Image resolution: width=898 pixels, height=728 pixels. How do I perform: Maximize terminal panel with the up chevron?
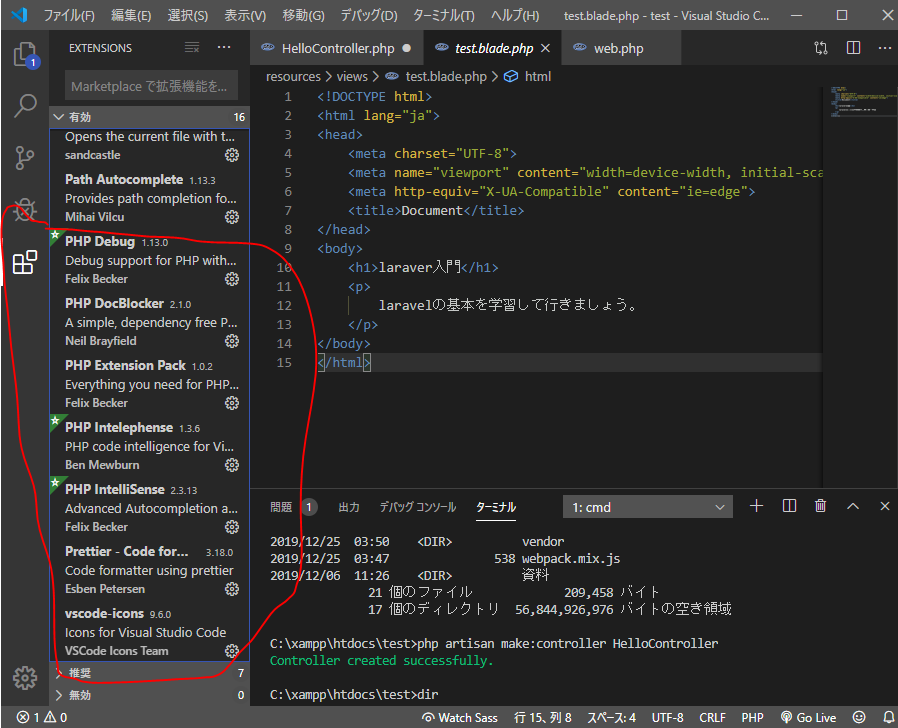point(853,507)
